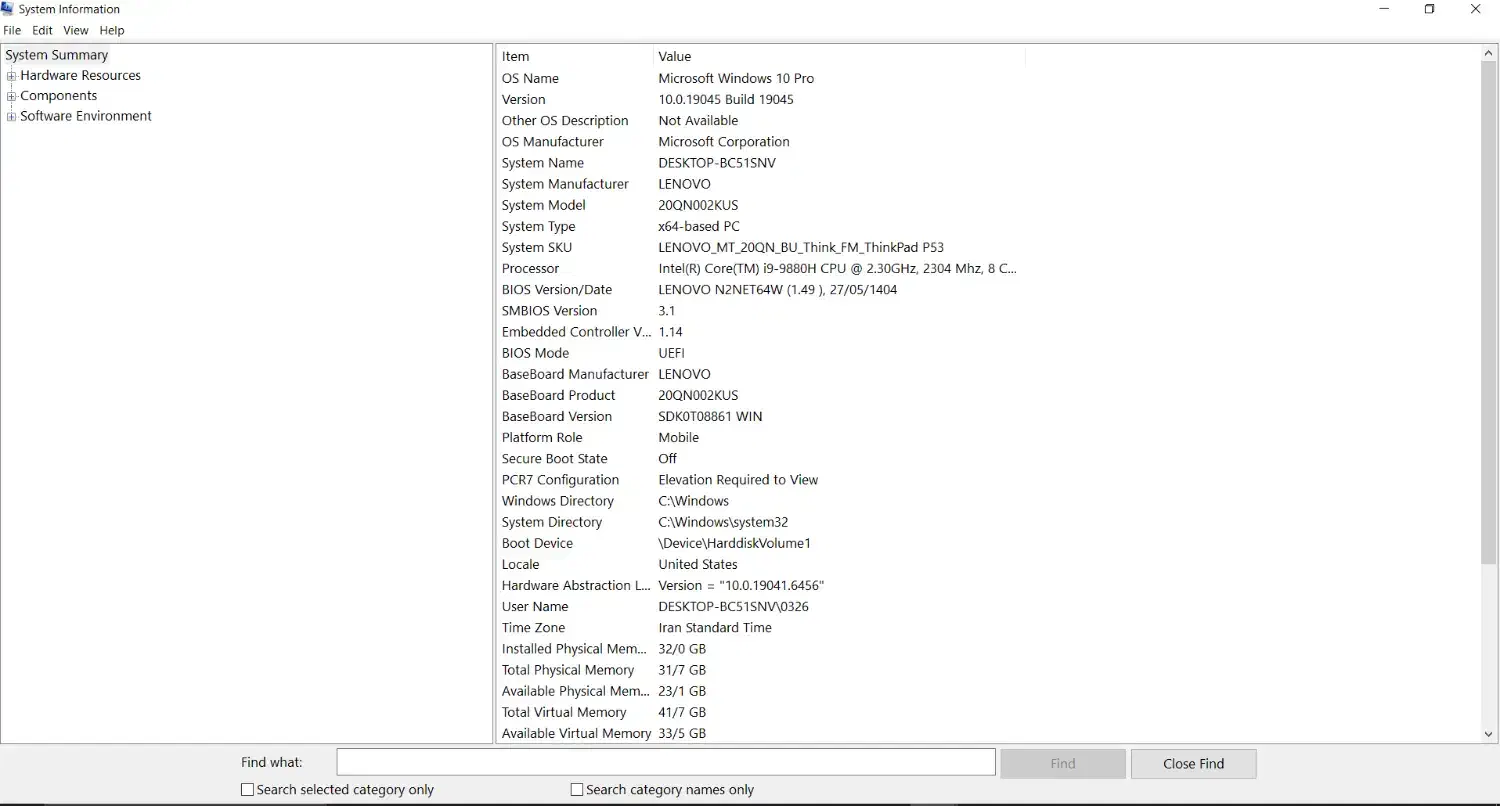Select Software Environment label in tree

coord(86,116)
